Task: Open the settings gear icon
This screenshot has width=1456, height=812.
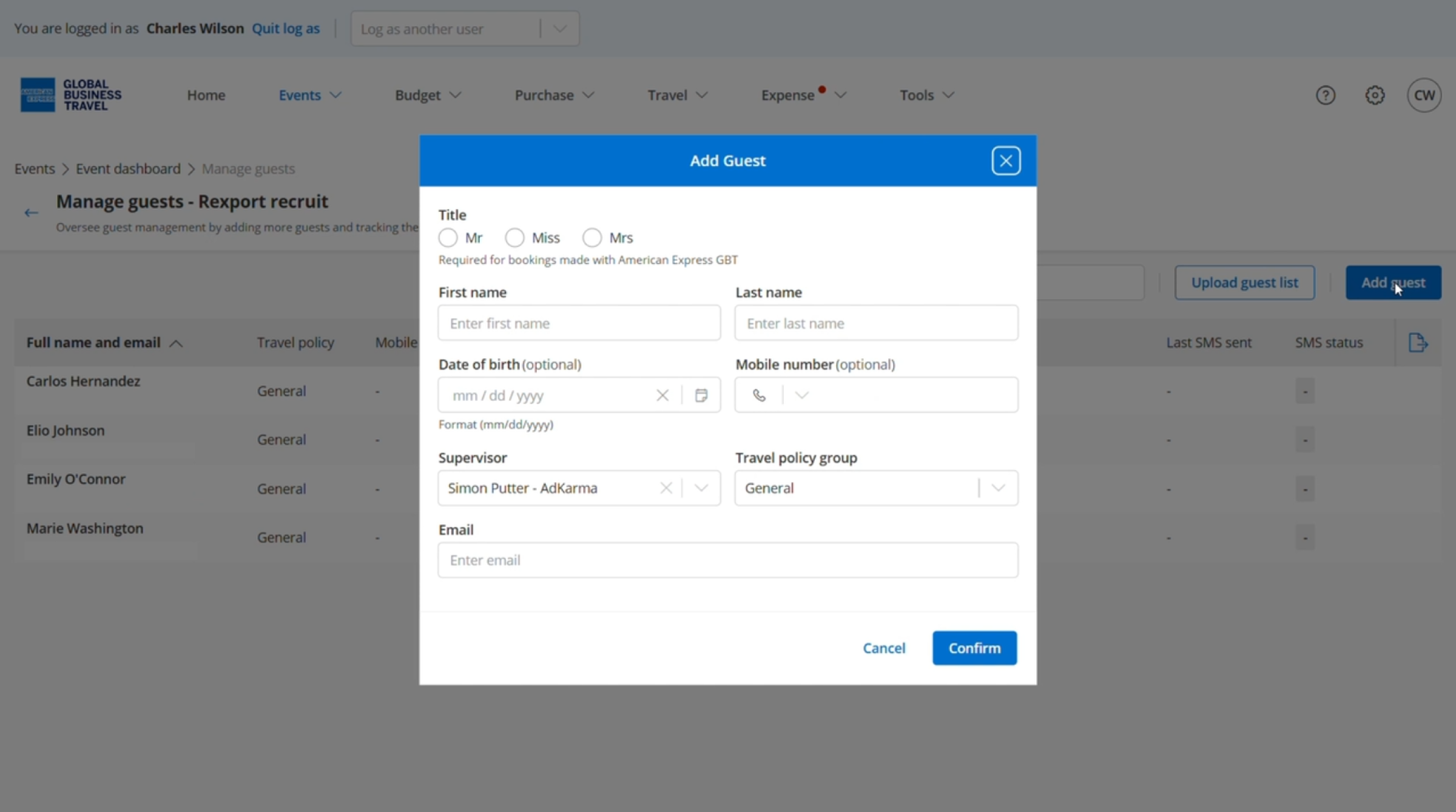Action: coord(1375,95)
